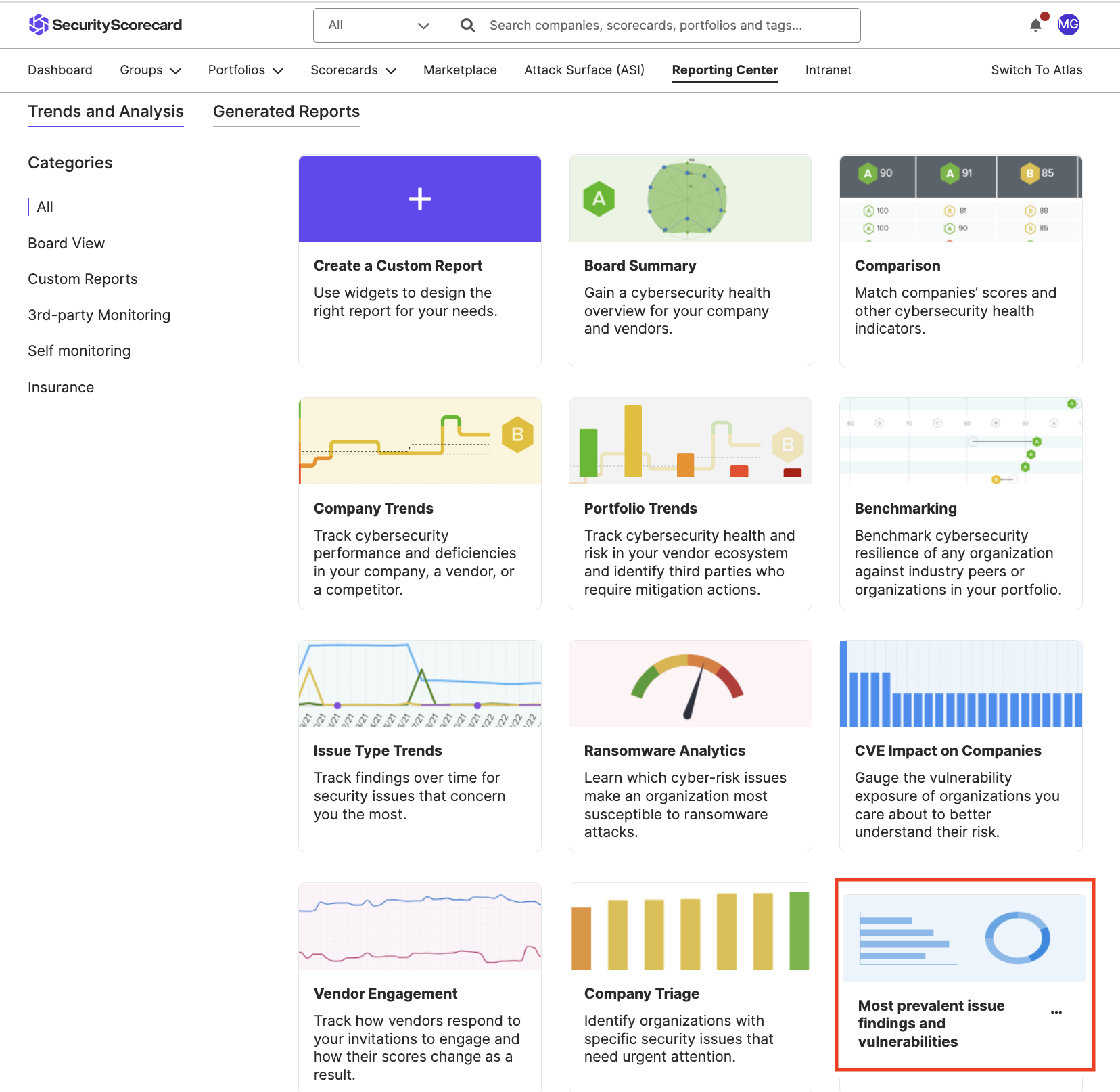Screen dimensions: 1120x1092
Task: Click the Benchmarking title
Action: point(906,509)
